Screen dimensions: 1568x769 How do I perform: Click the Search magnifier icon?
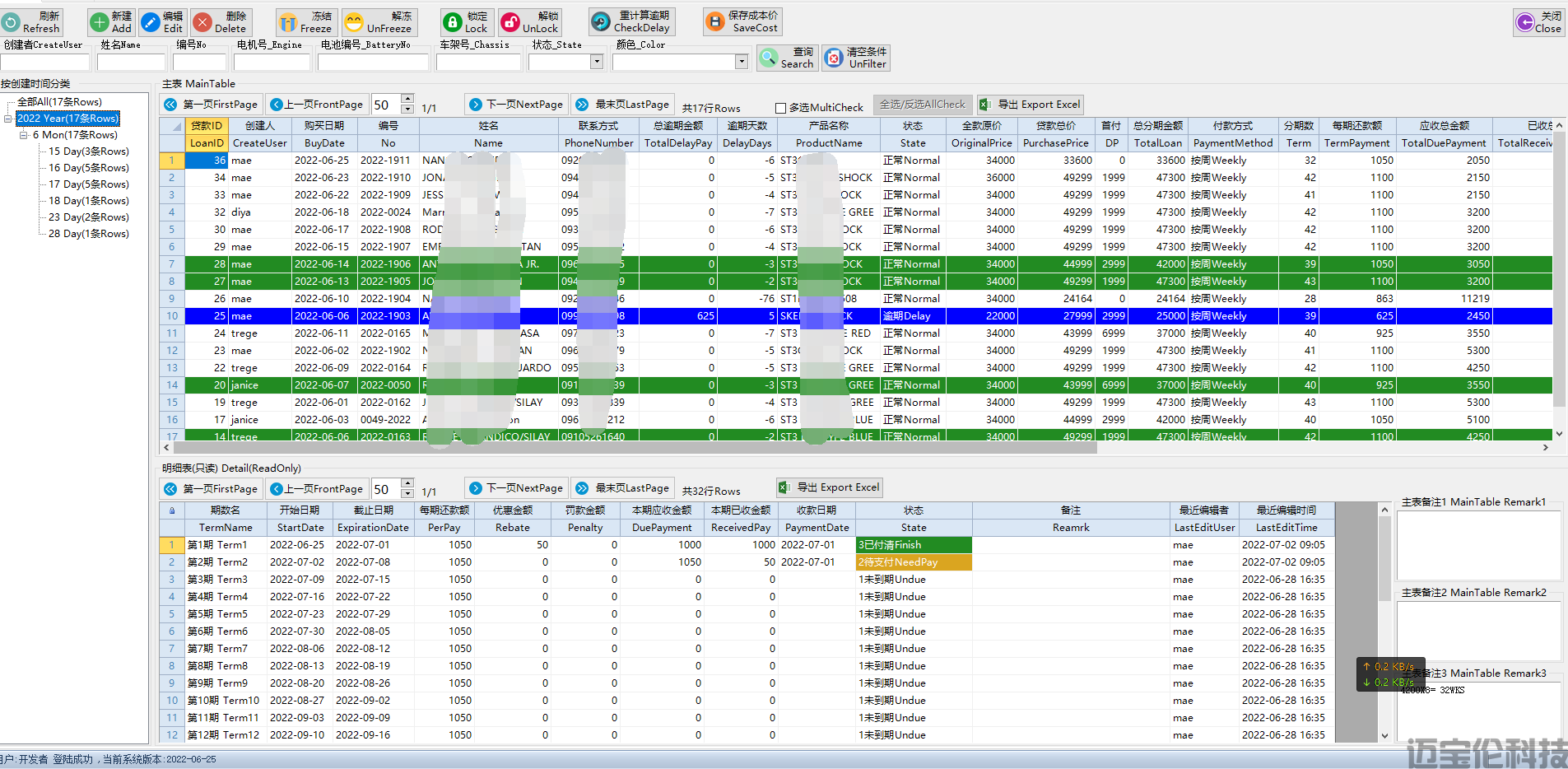pyautogui.click(x=769, y=58)
